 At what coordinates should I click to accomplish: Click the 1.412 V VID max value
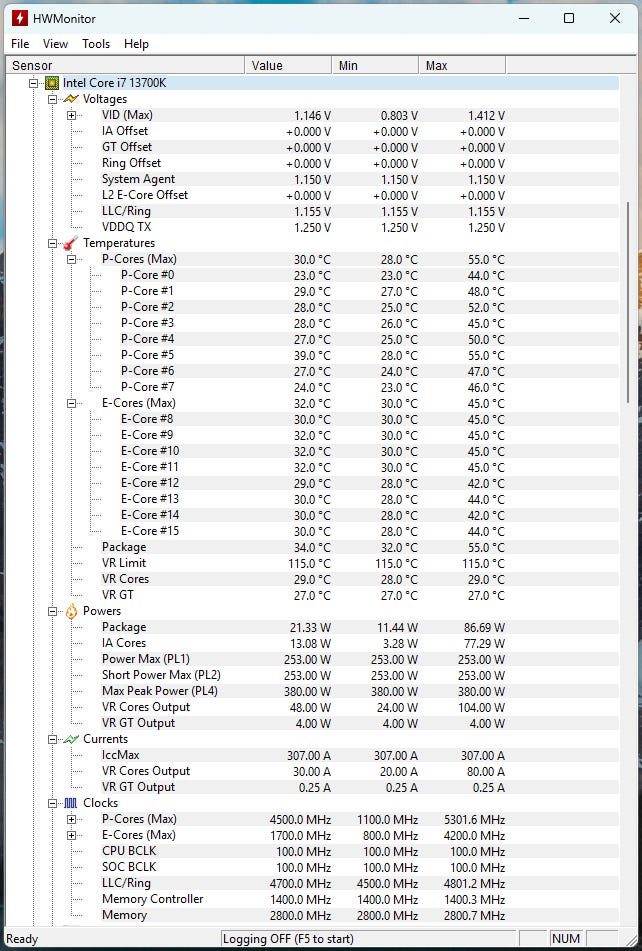(x=486, y=116)
